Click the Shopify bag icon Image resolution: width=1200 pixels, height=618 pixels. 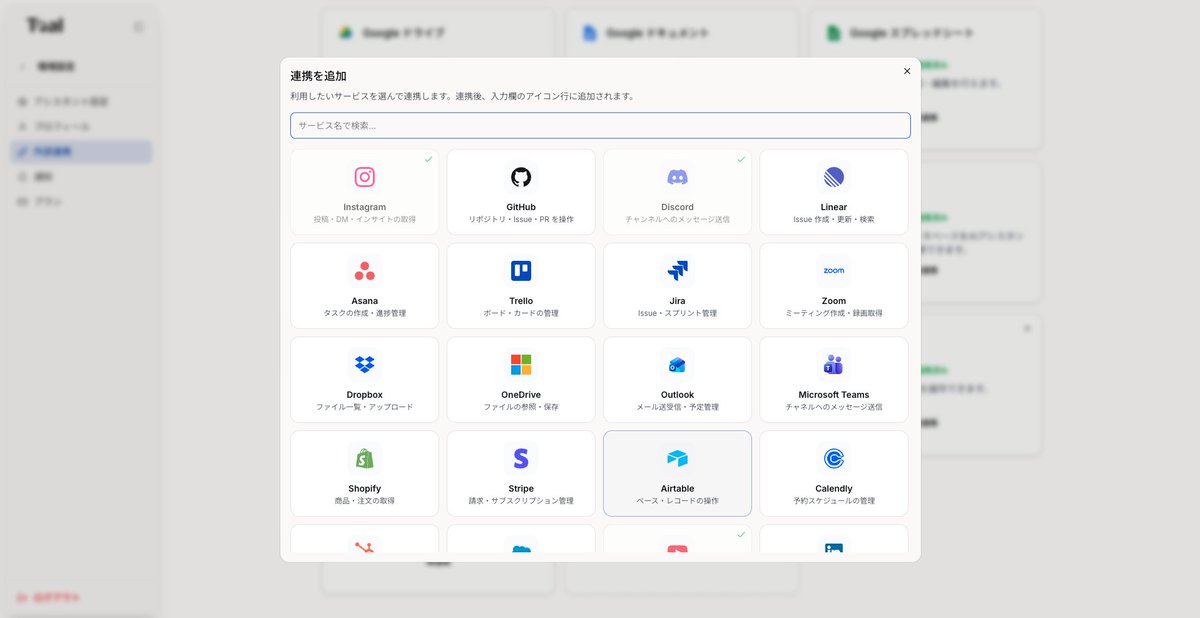[x=365, y=459]
